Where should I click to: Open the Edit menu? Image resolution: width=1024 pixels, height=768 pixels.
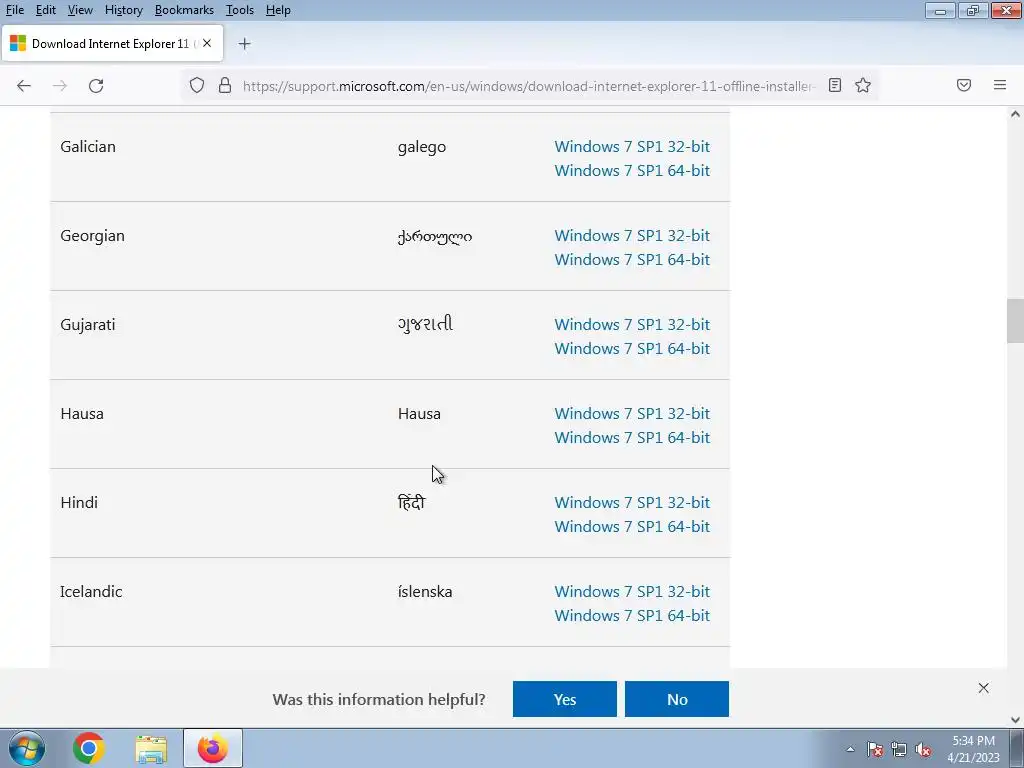[46, 10]
